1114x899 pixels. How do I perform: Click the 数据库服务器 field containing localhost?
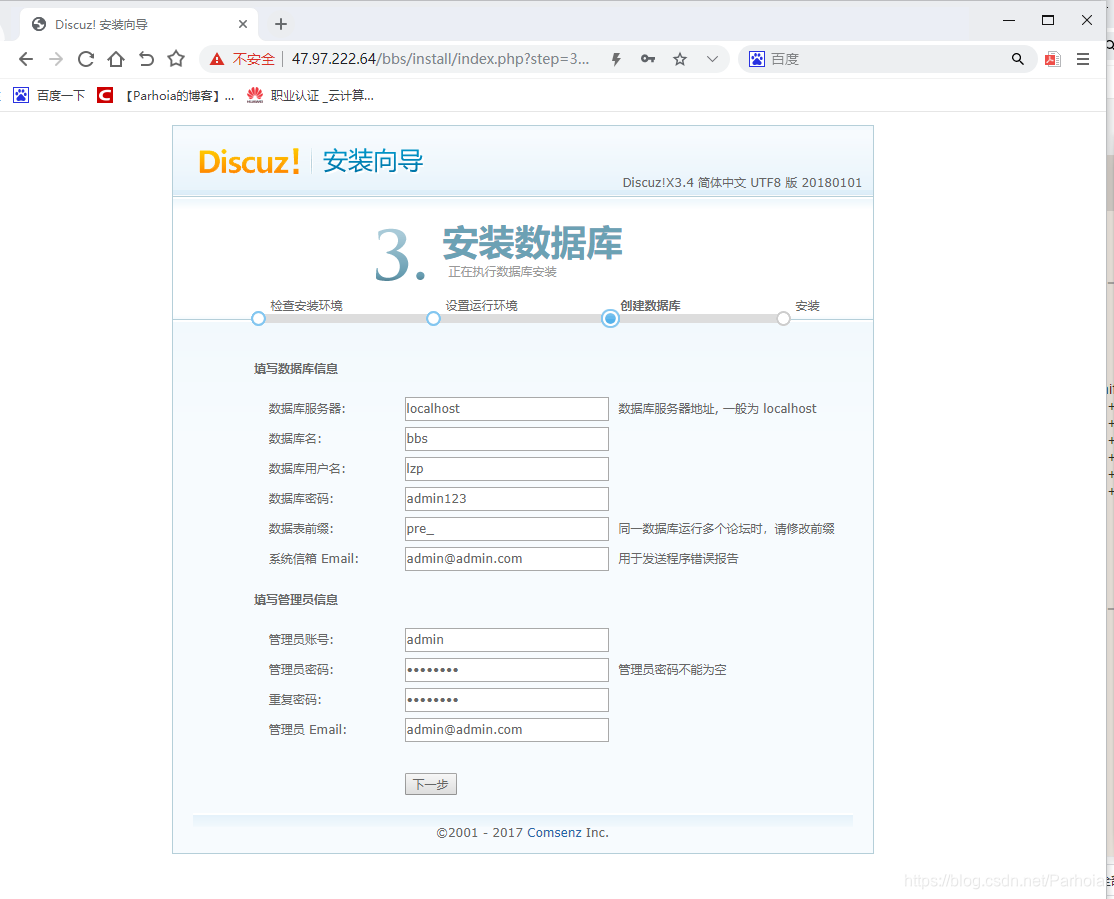(507, 409)
